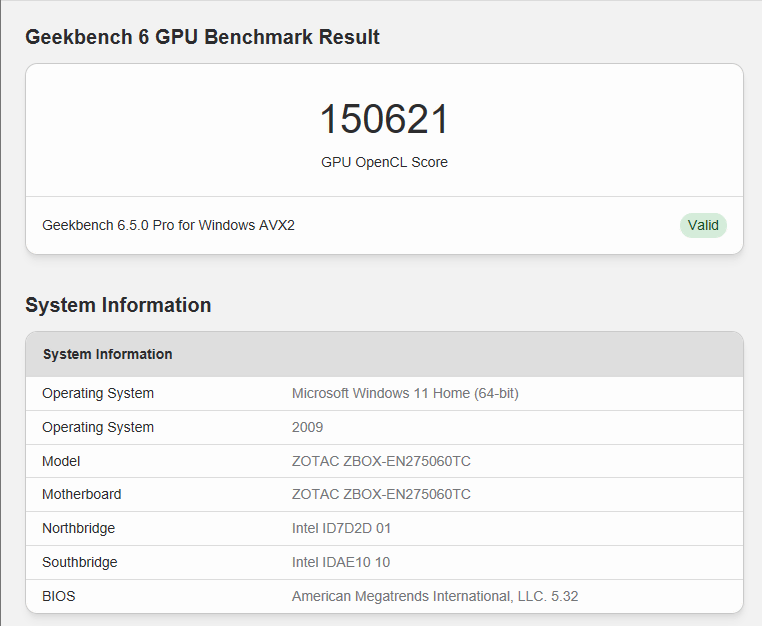The height and width of the screenshot is (626, 762).
Task: Select the American Megatrends BIOS value
Action: click(x=435, y=596)
